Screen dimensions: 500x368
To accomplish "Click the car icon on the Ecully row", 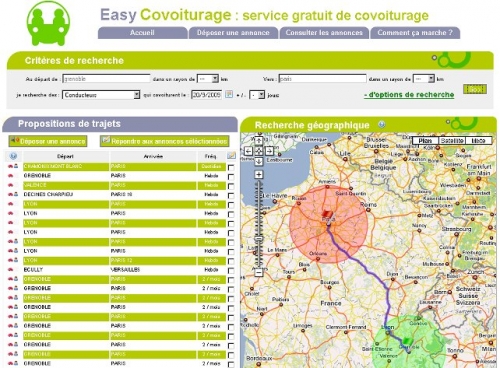I will 10,270.
